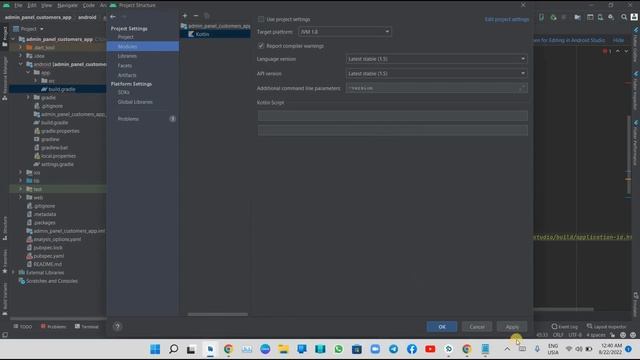The image size is (640, 360).
Task: Click the Apply button
Action: click(512, 327)
